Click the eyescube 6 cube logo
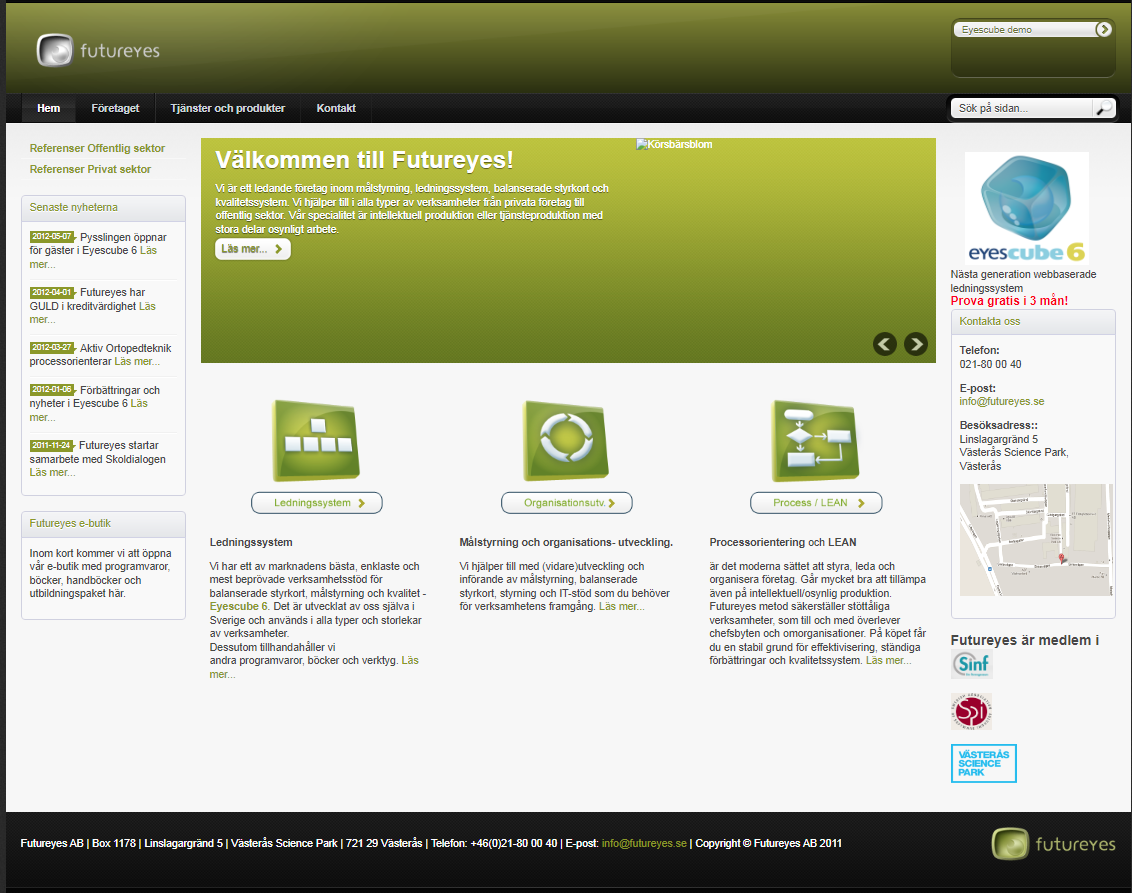The image size is (1132, 893). pyautogui.click(x=1026, y=208)
